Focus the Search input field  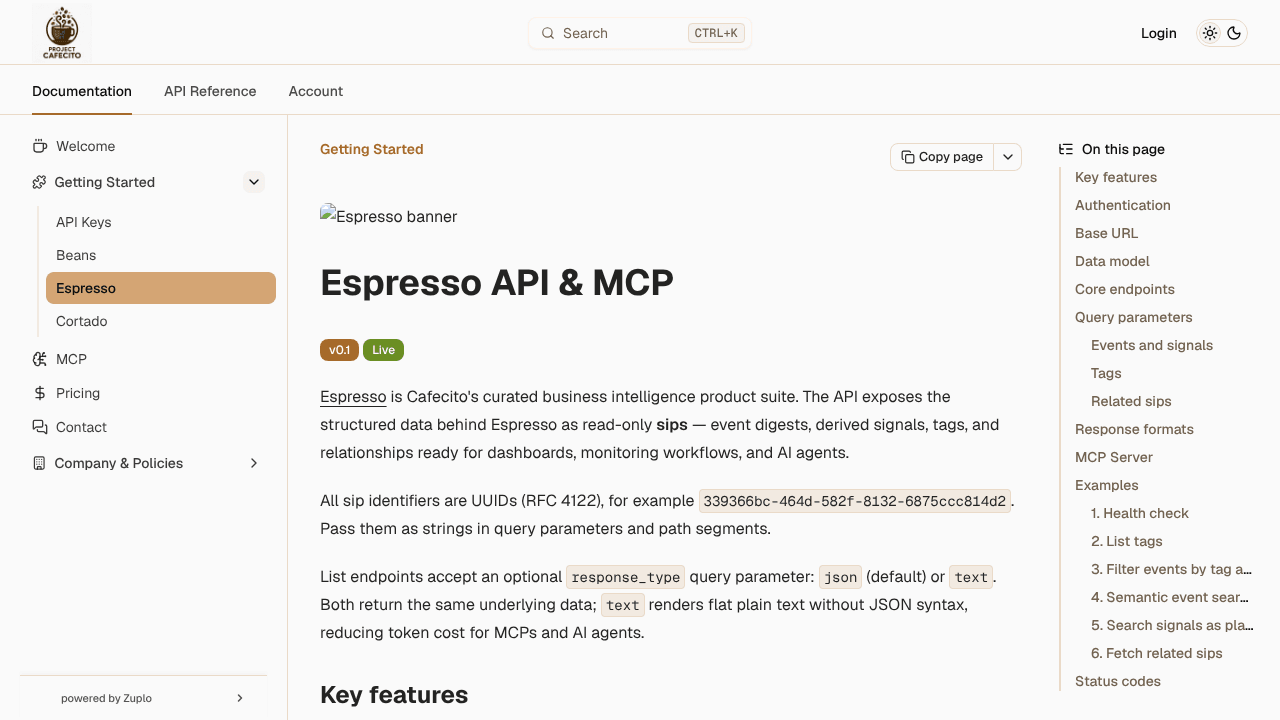[x=640, y=33]
